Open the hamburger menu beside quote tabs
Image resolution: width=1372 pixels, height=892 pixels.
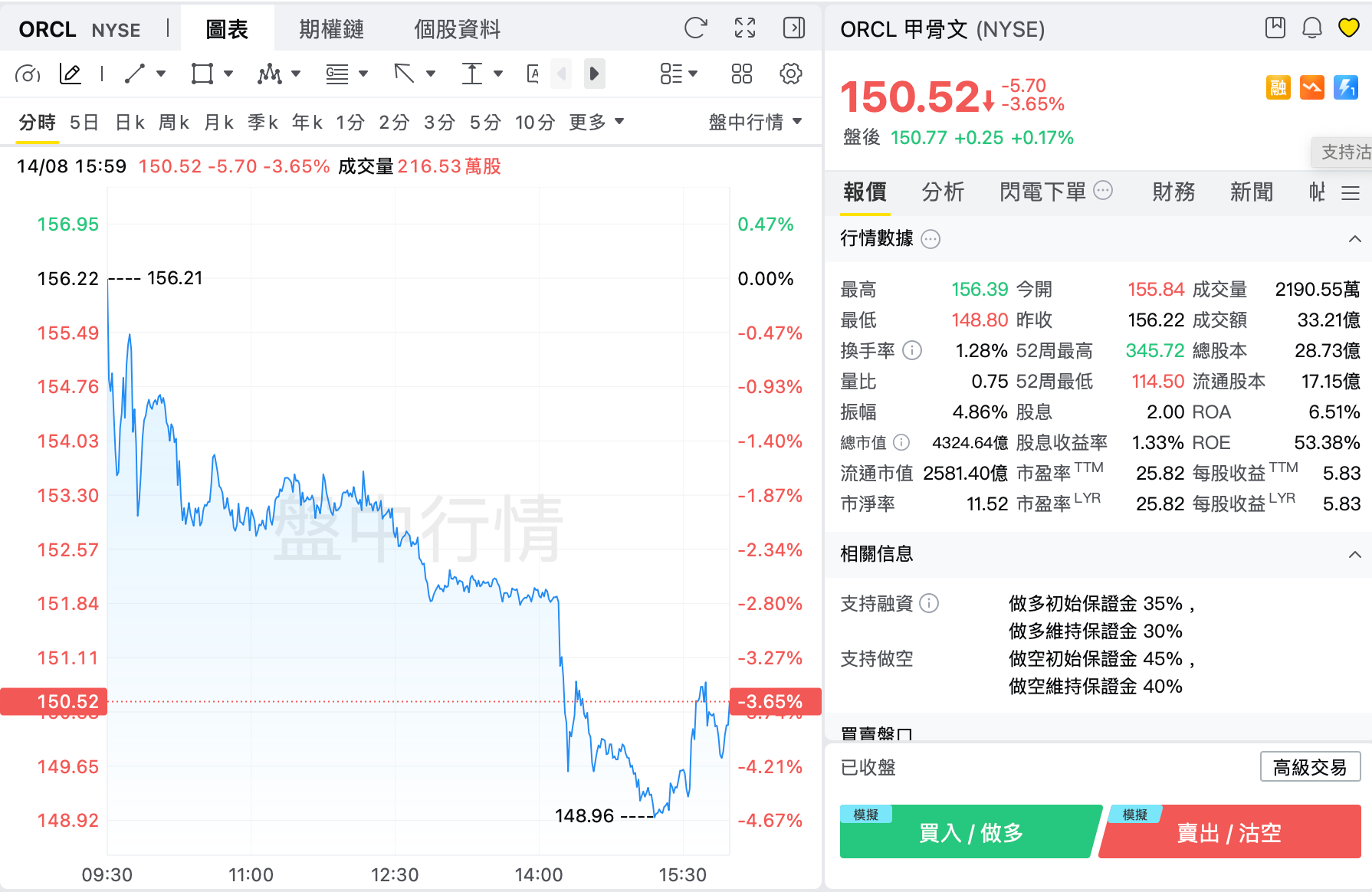[x=1351, y=192]
